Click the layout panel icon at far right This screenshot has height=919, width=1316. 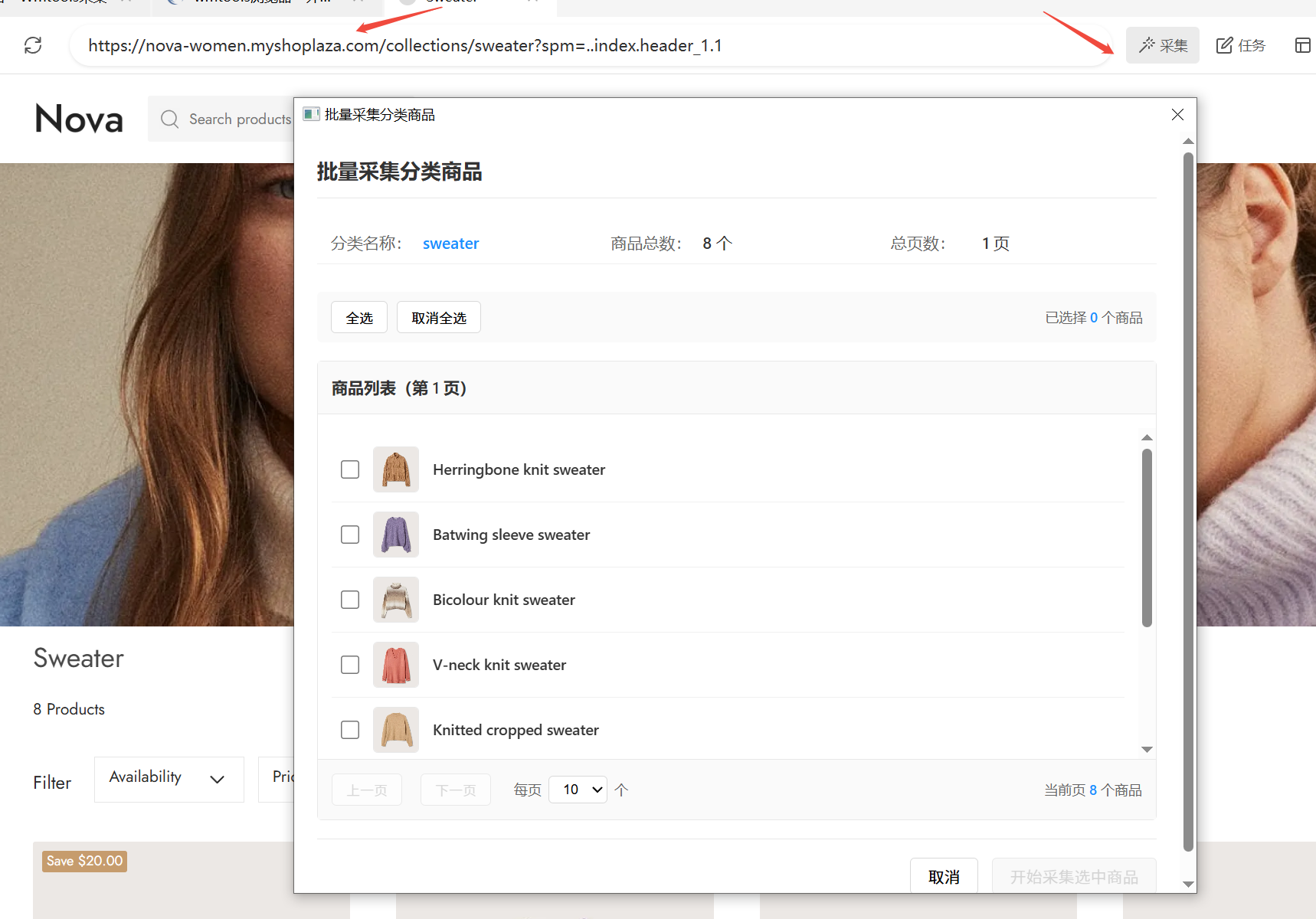[x=1302, y=45]
